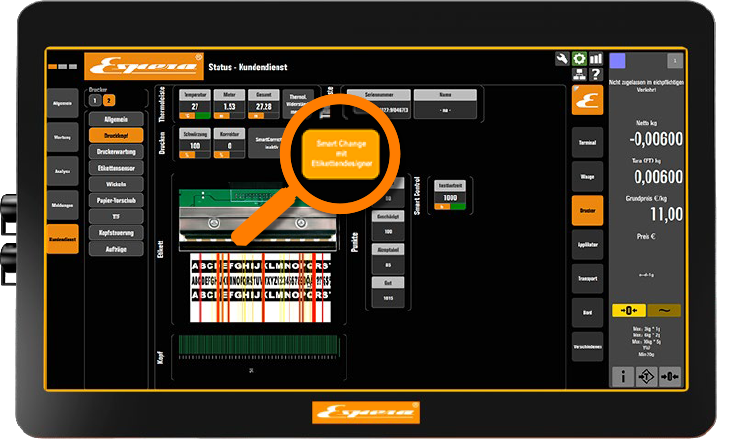
Task: Open the Wickeln submenu entry
Action: click(116, 184)
